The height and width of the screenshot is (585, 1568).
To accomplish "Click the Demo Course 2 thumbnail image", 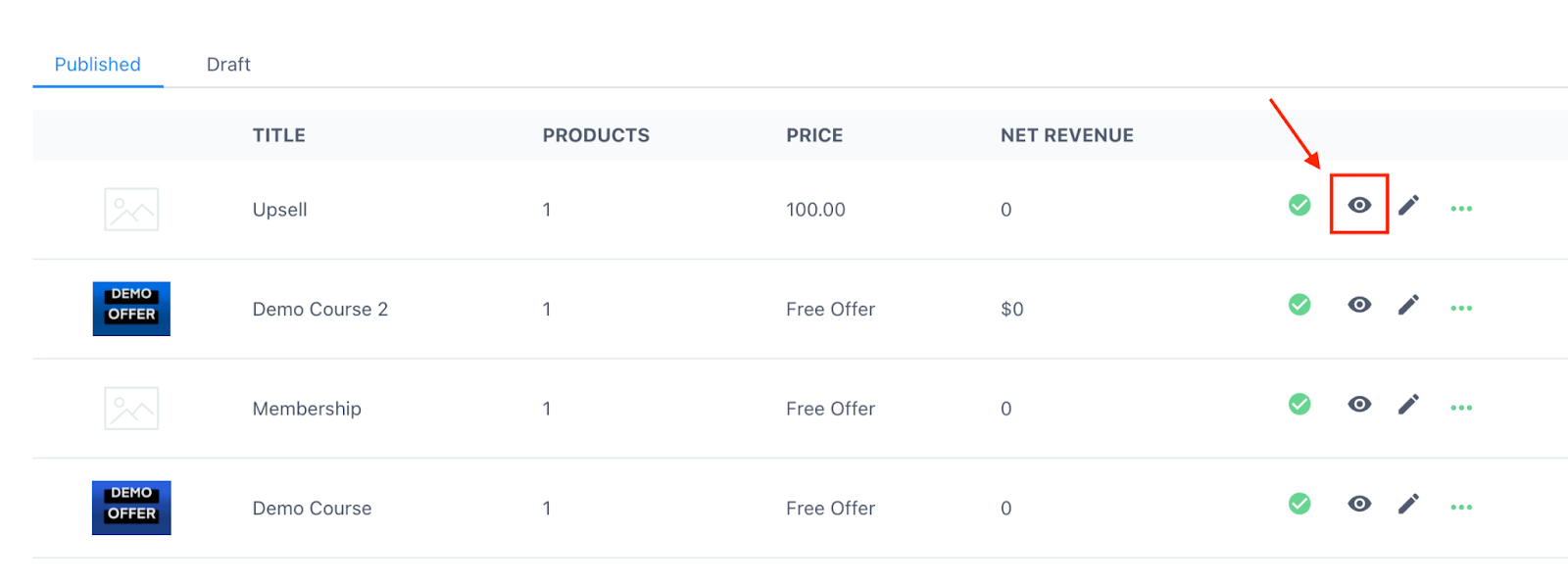I will click(131, 309).
